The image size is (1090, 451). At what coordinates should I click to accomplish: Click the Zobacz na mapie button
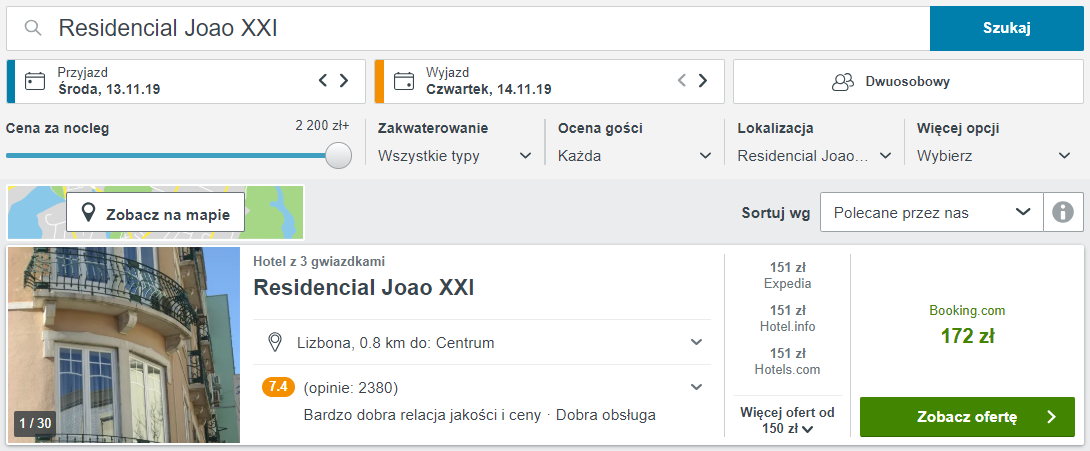click(x=156, y=213)
